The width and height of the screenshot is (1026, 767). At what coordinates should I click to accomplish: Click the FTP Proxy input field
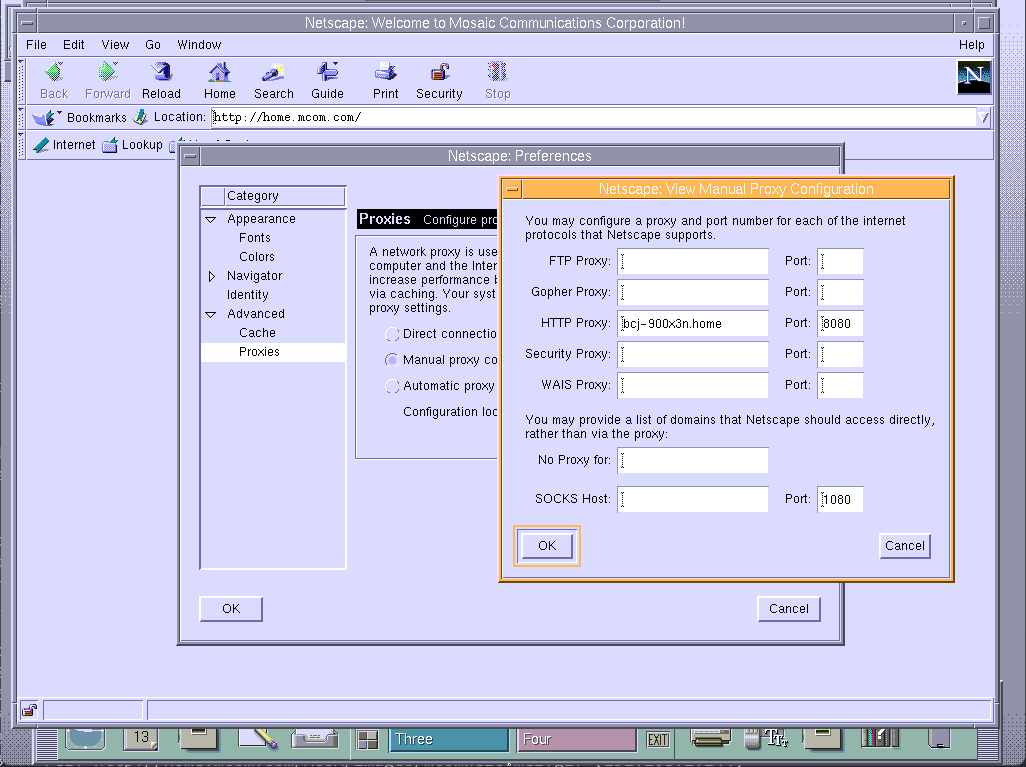click(x=693, y=262)
